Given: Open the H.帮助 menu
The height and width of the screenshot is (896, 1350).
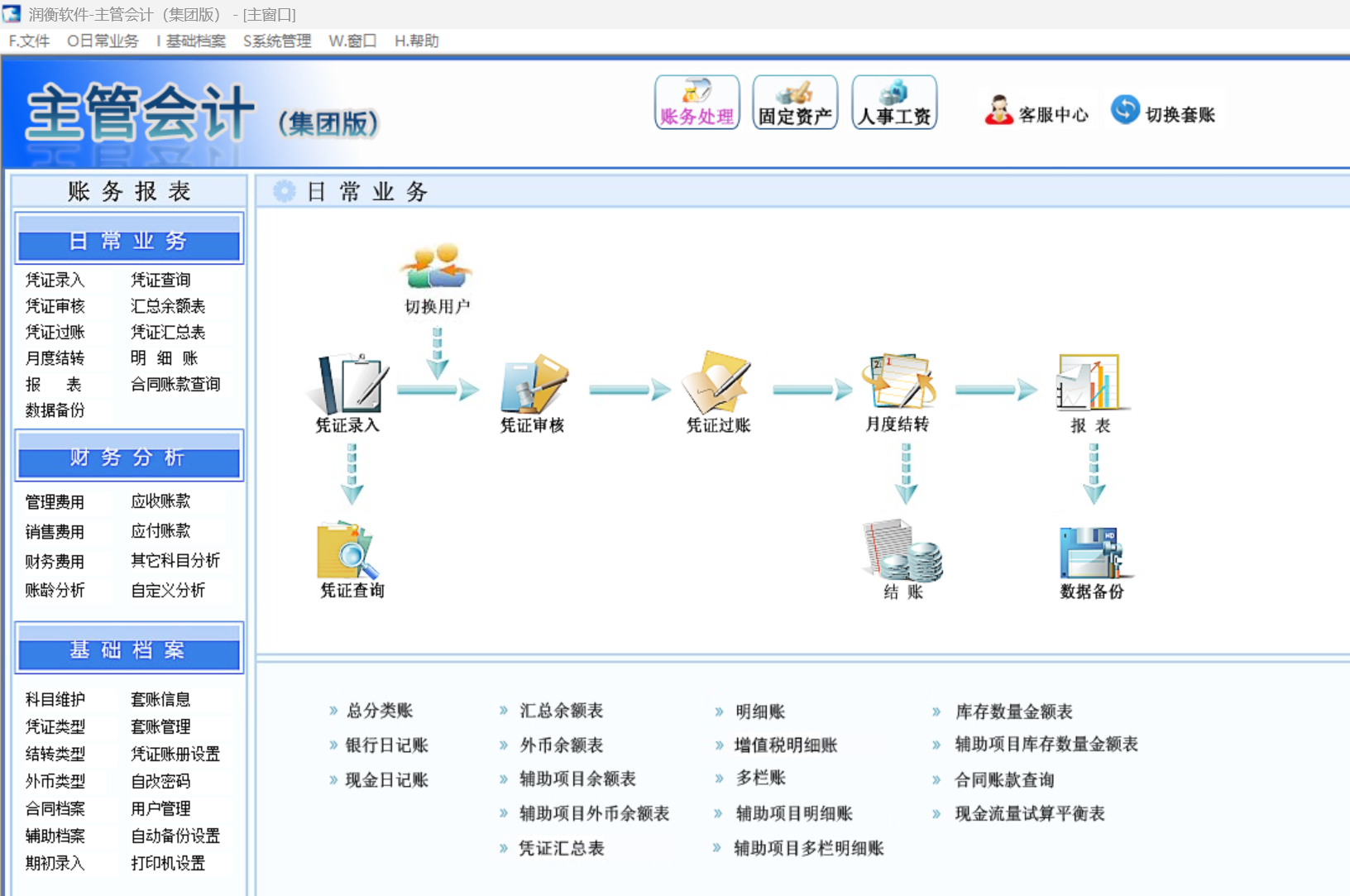Looking at the screenshot, I should tap(417, 41).
